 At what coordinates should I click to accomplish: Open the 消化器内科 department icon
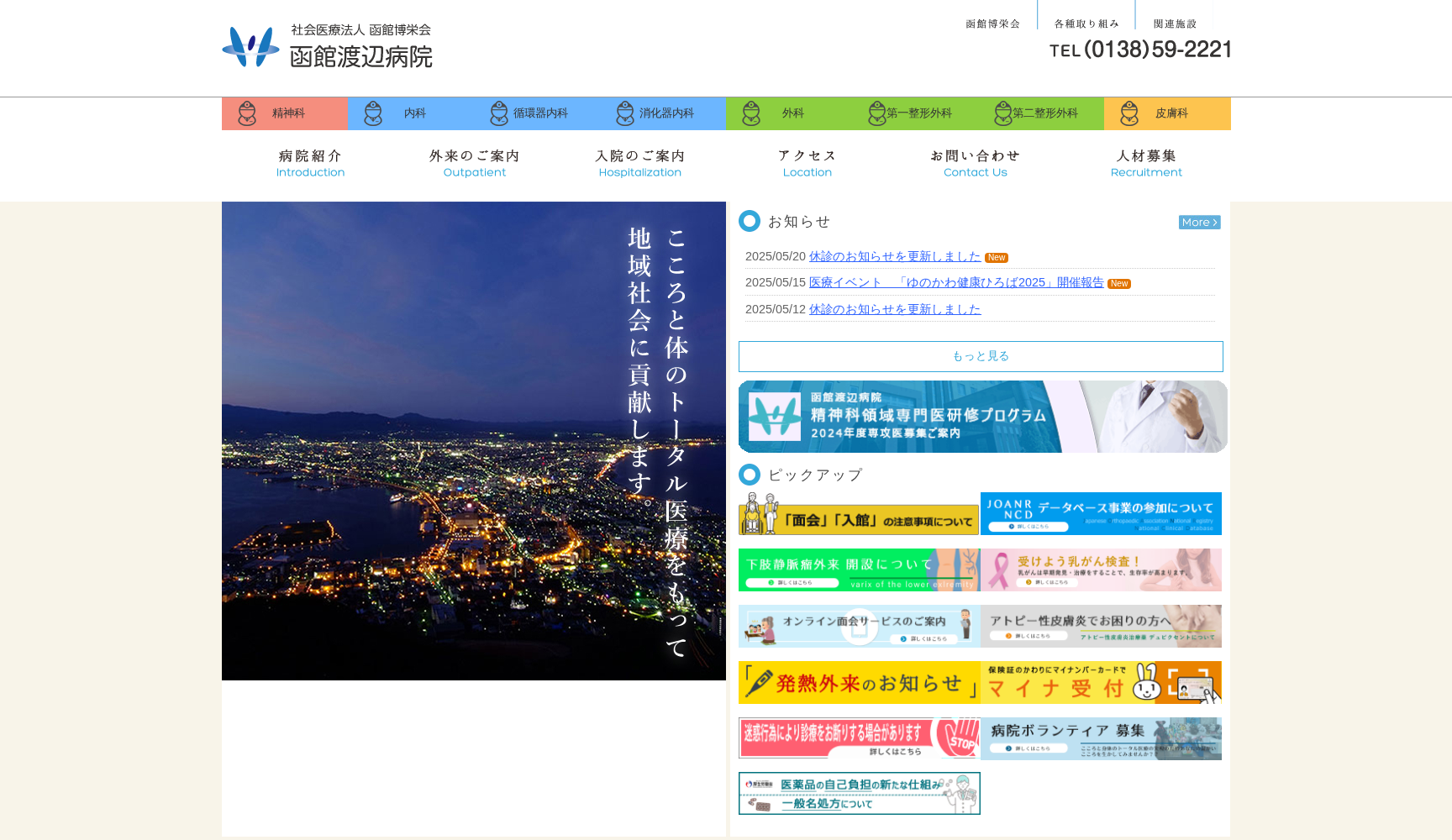point(625,113)
